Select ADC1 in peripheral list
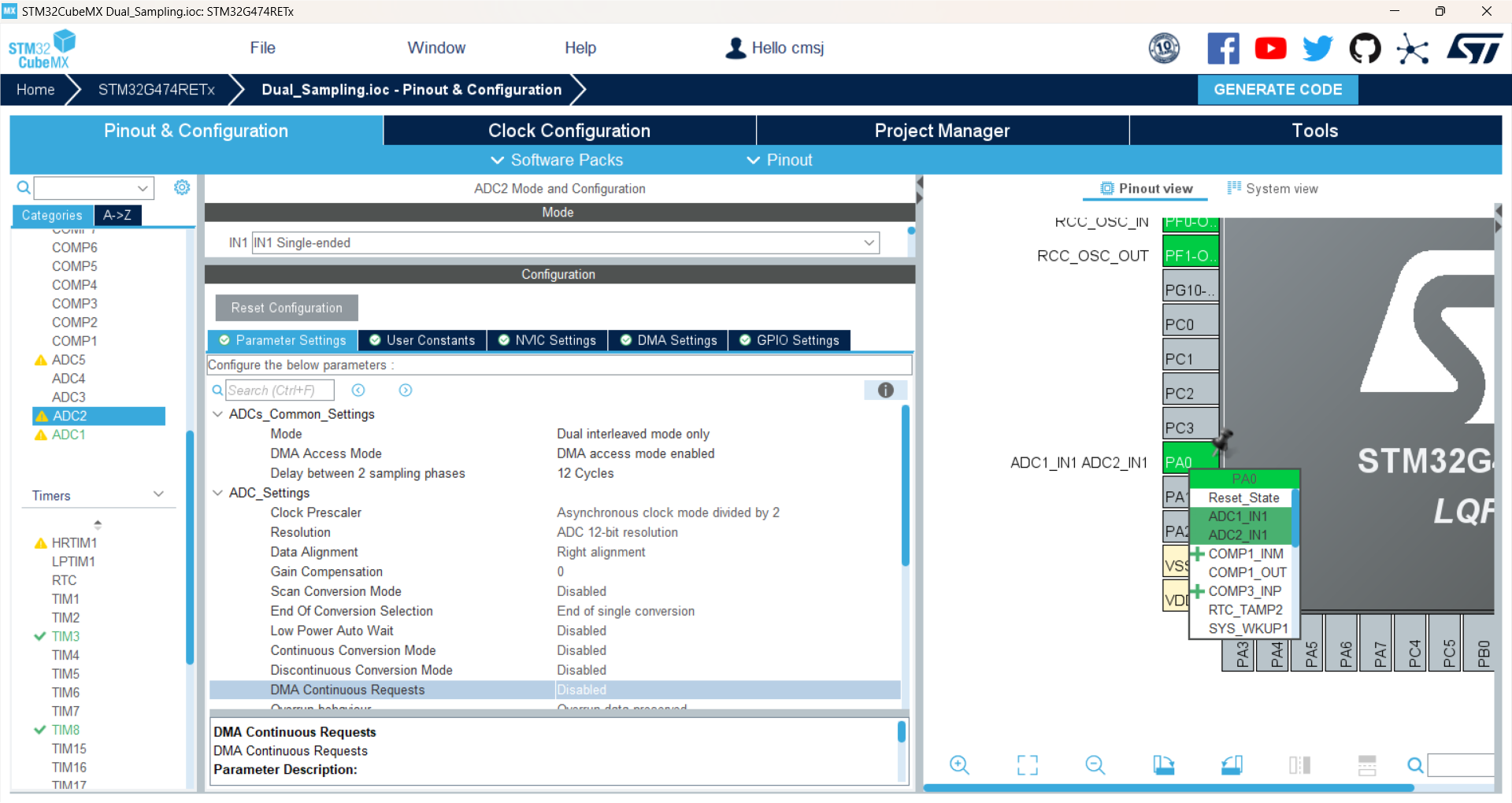Image resolution: width=1512 pixels, height=803 pixels. [x=69, y=435]
